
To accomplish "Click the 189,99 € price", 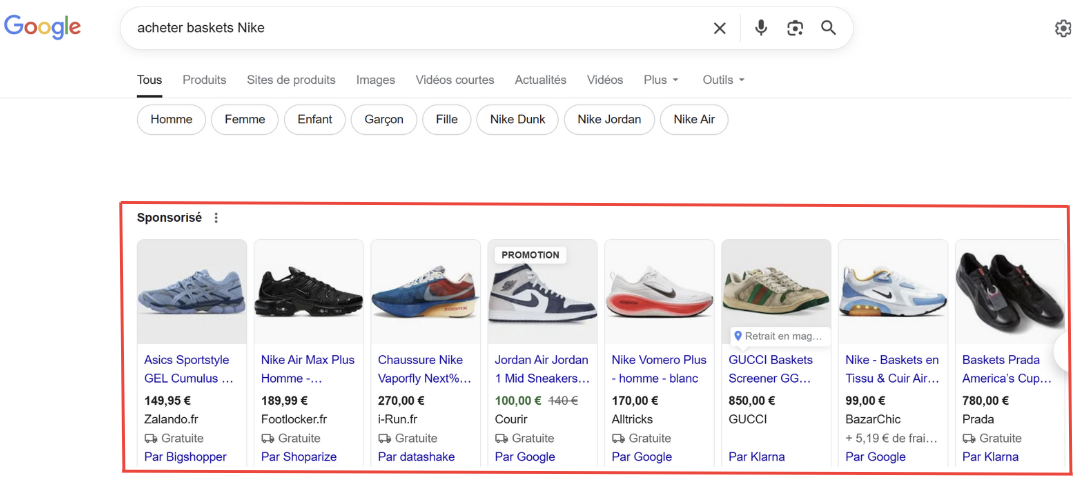I will [x=285, y=400].
